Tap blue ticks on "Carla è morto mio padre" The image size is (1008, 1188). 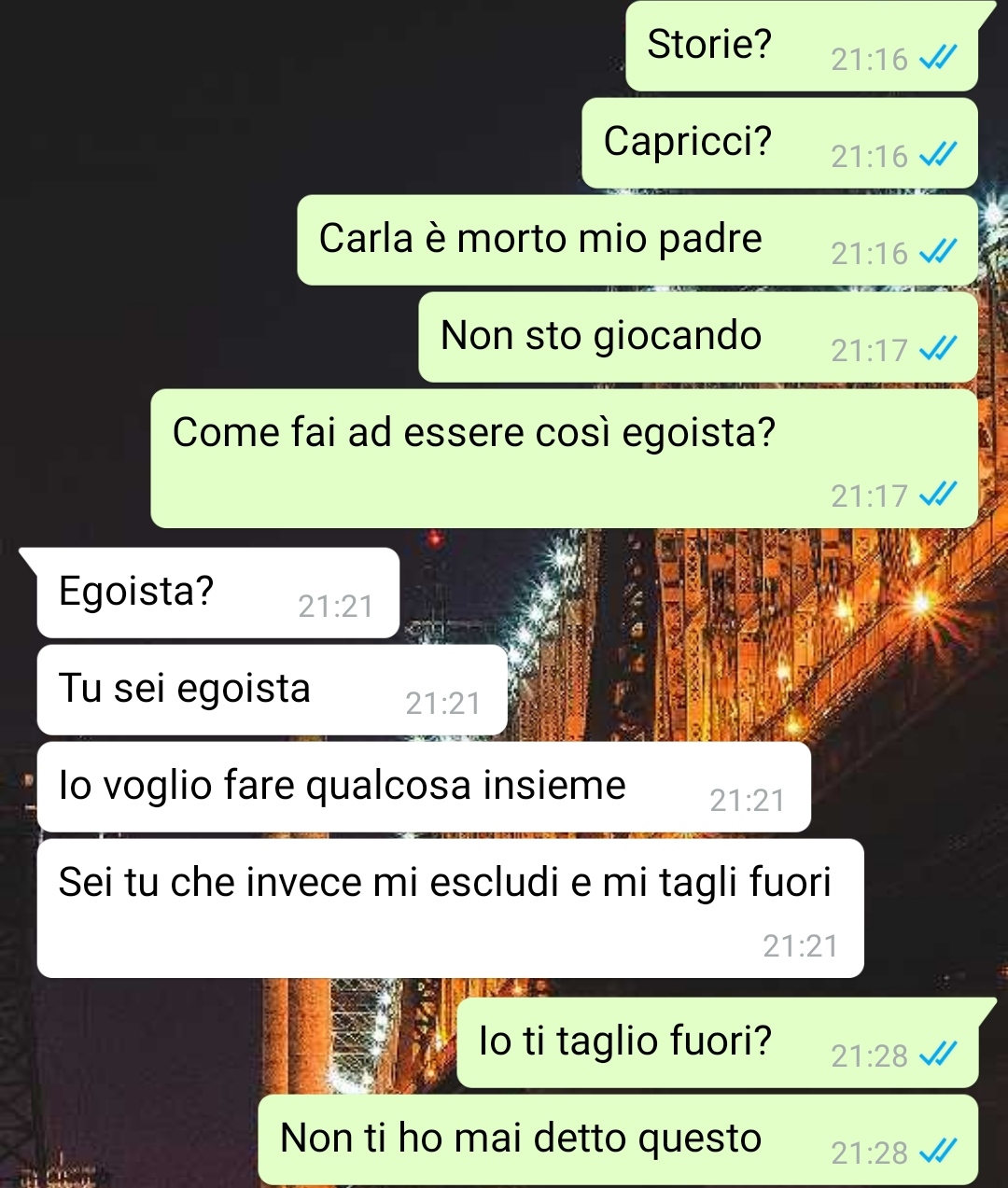[x=938, y=253]
